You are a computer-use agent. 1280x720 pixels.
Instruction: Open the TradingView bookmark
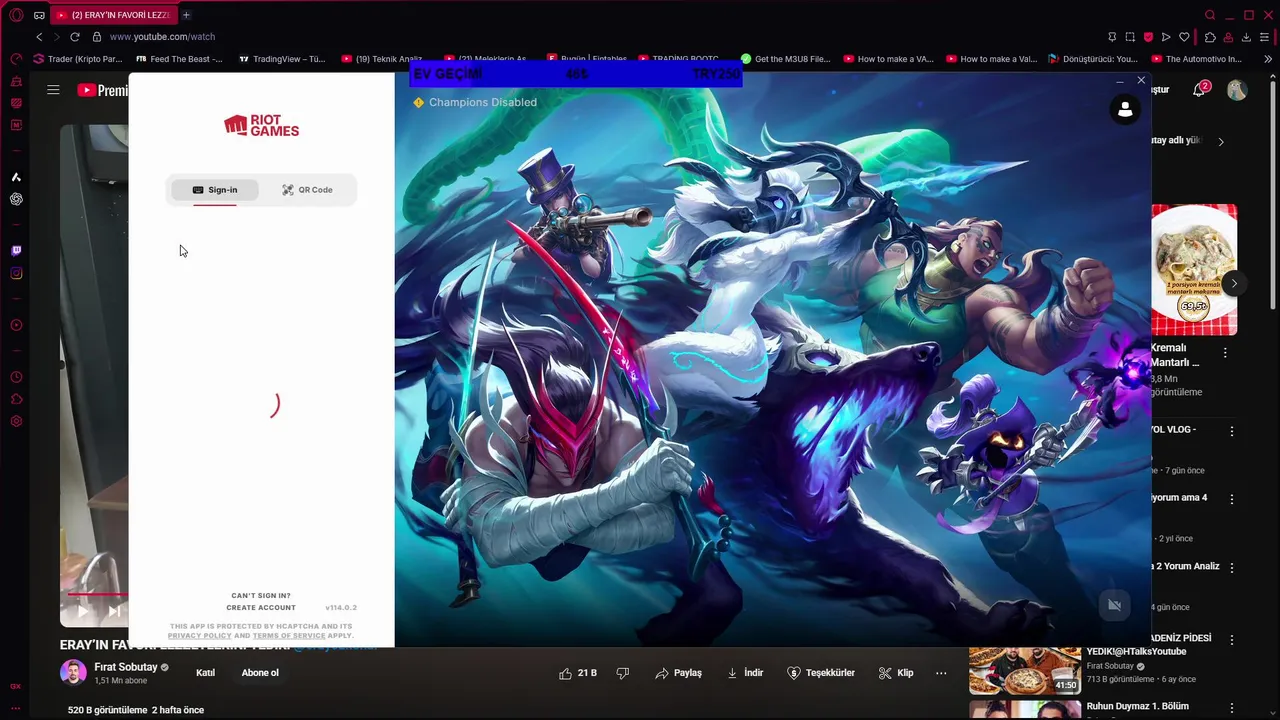click(283, 59)
